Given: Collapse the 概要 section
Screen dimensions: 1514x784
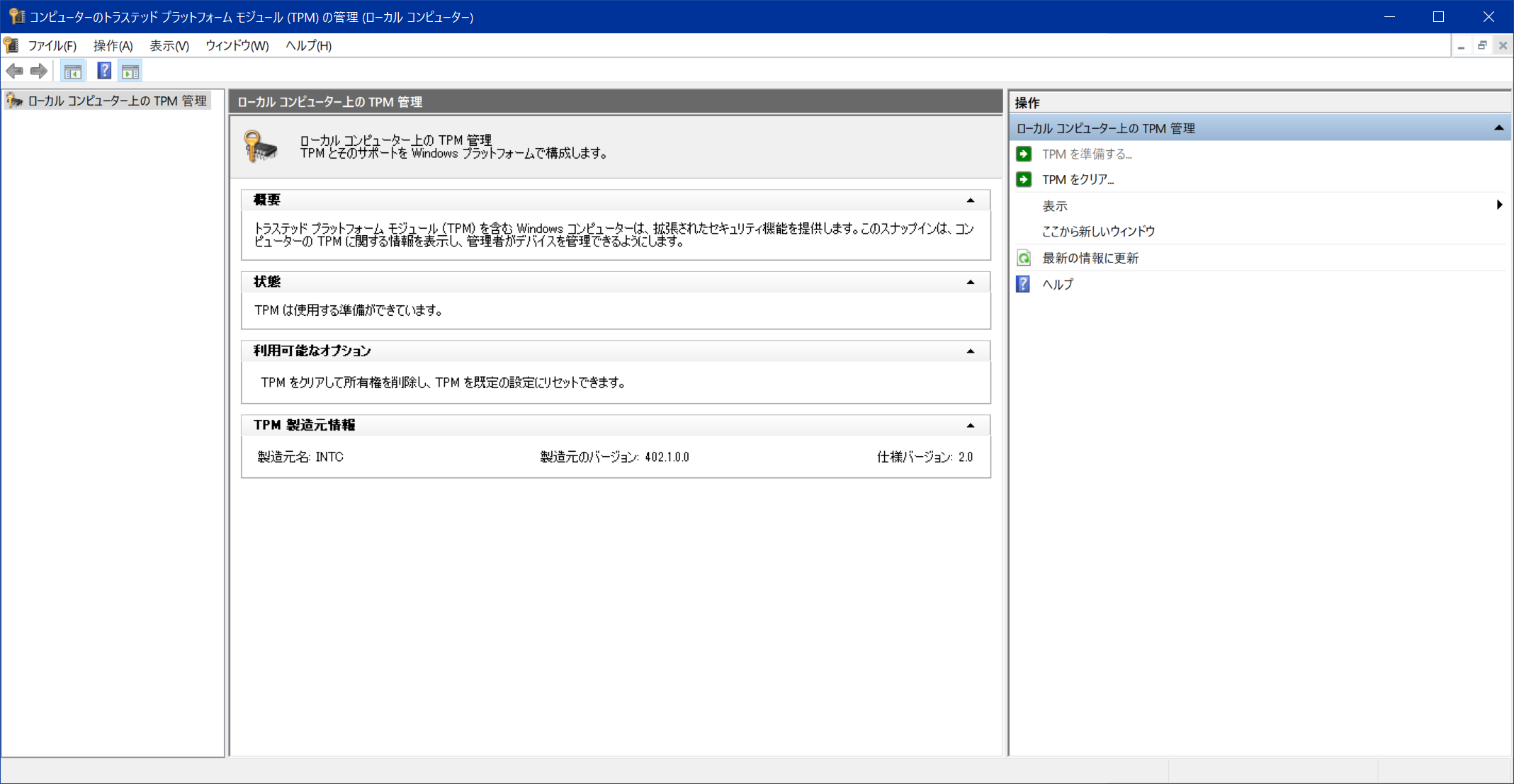Looking at the screenshot, I should pyautogui.click(x=971, y=200).
